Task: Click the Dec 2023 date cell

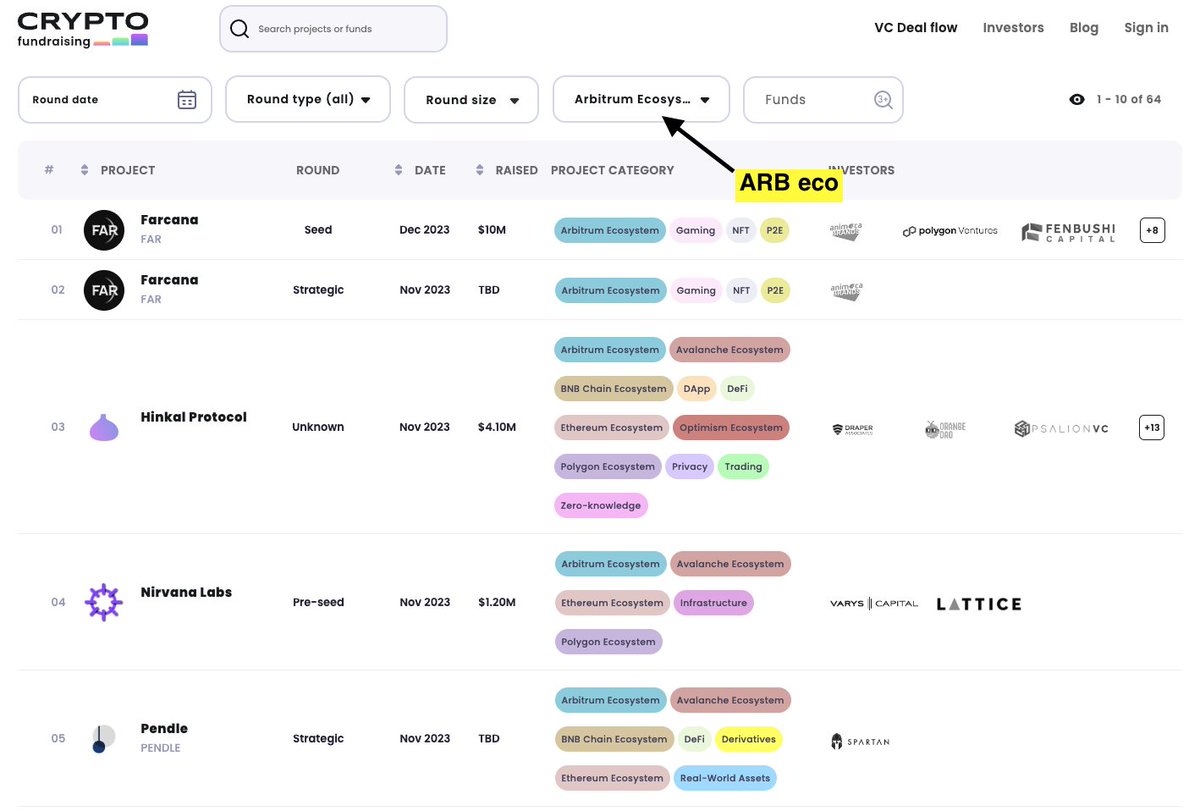Action: pyautogui.click(x=425, y=230)
